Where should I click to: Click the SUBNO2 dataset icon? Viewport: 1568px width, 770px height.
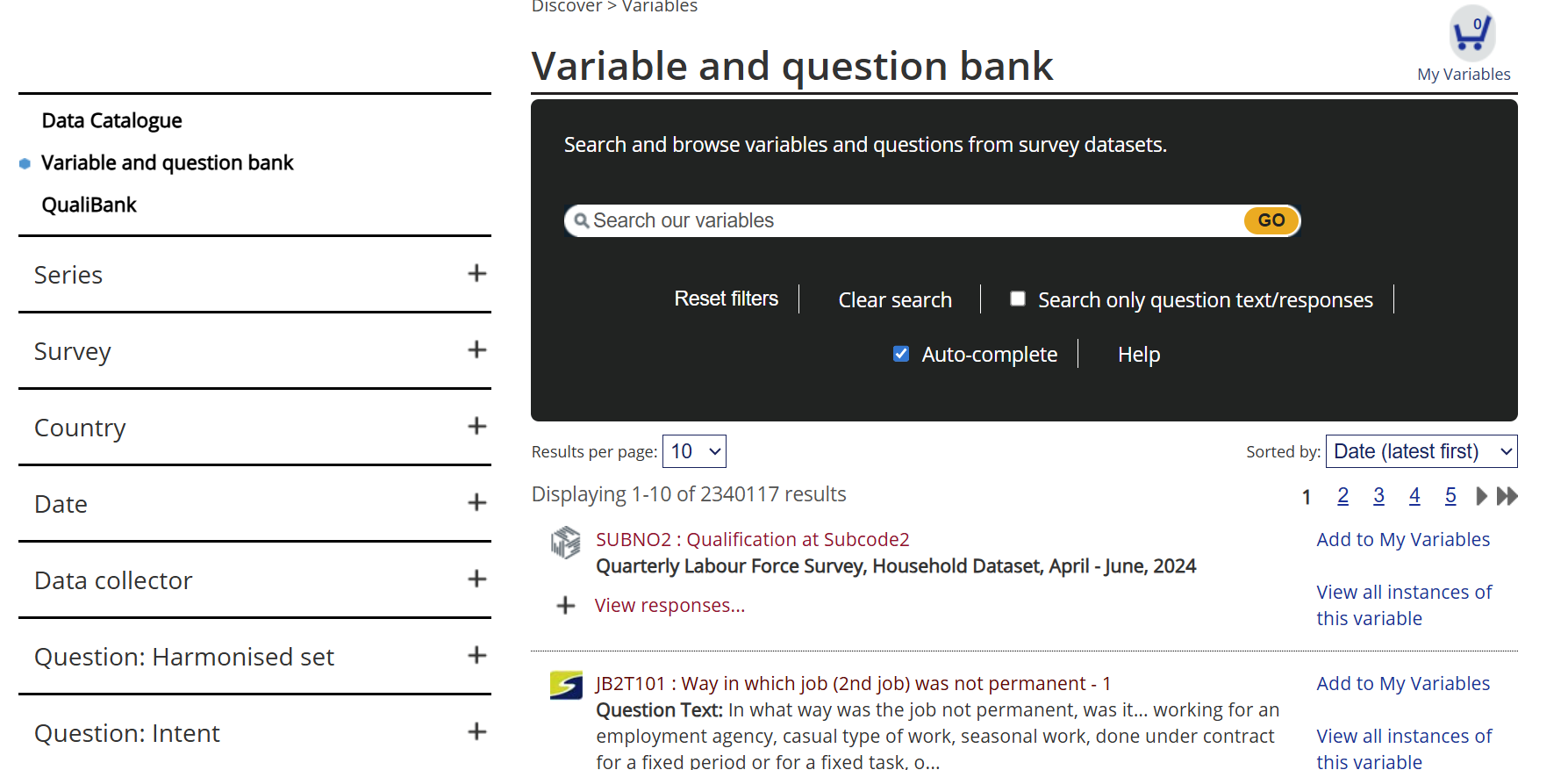566,543
